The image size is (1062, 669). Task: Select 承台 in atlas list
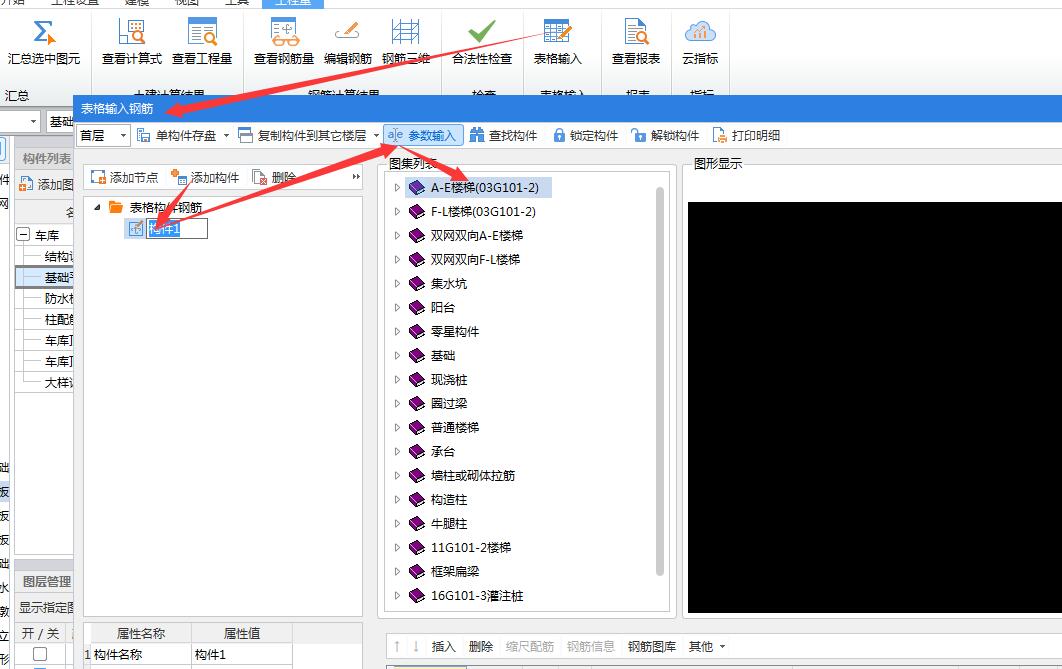[443, 452]
